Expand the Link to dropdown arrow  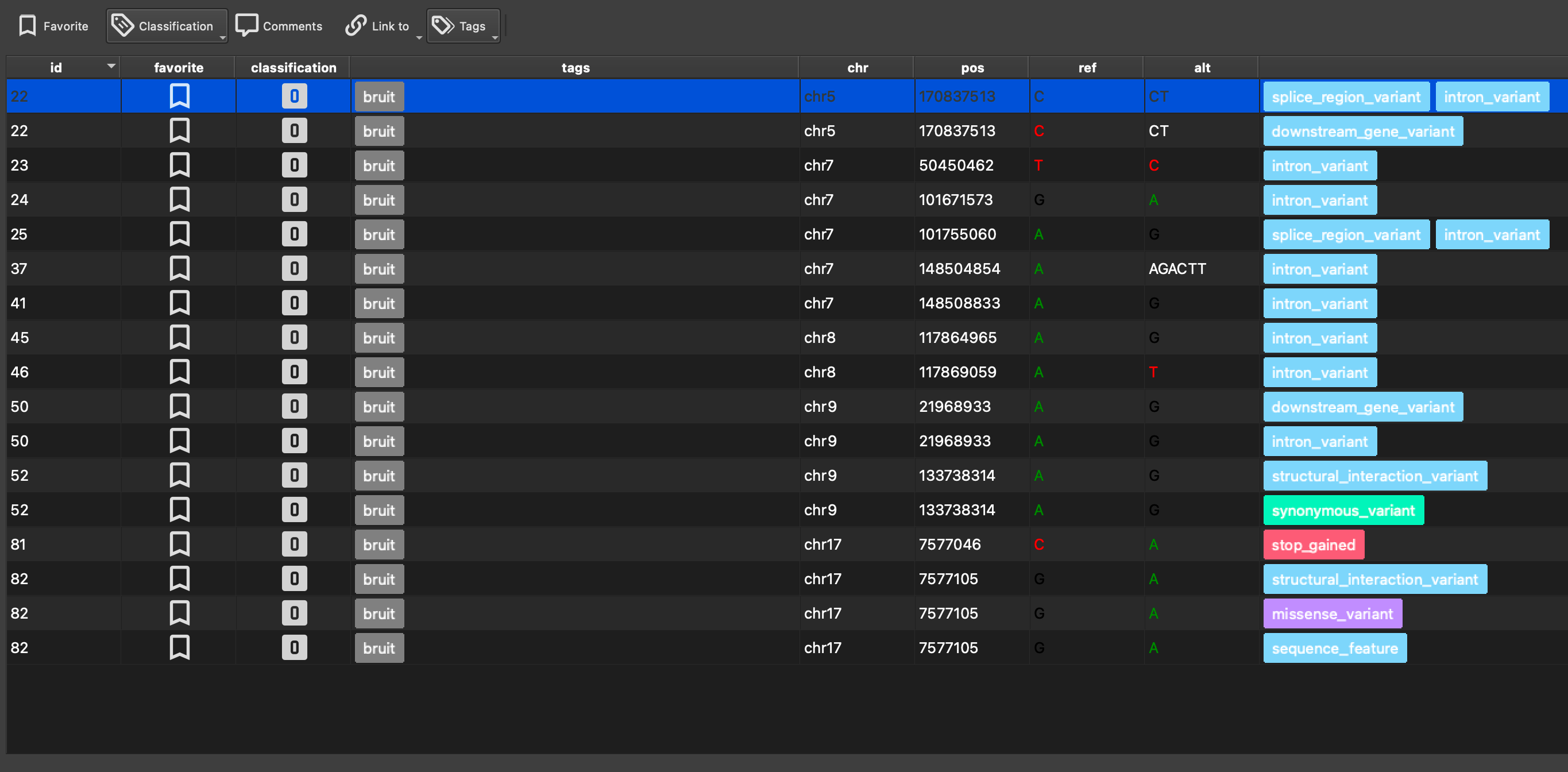419,38
